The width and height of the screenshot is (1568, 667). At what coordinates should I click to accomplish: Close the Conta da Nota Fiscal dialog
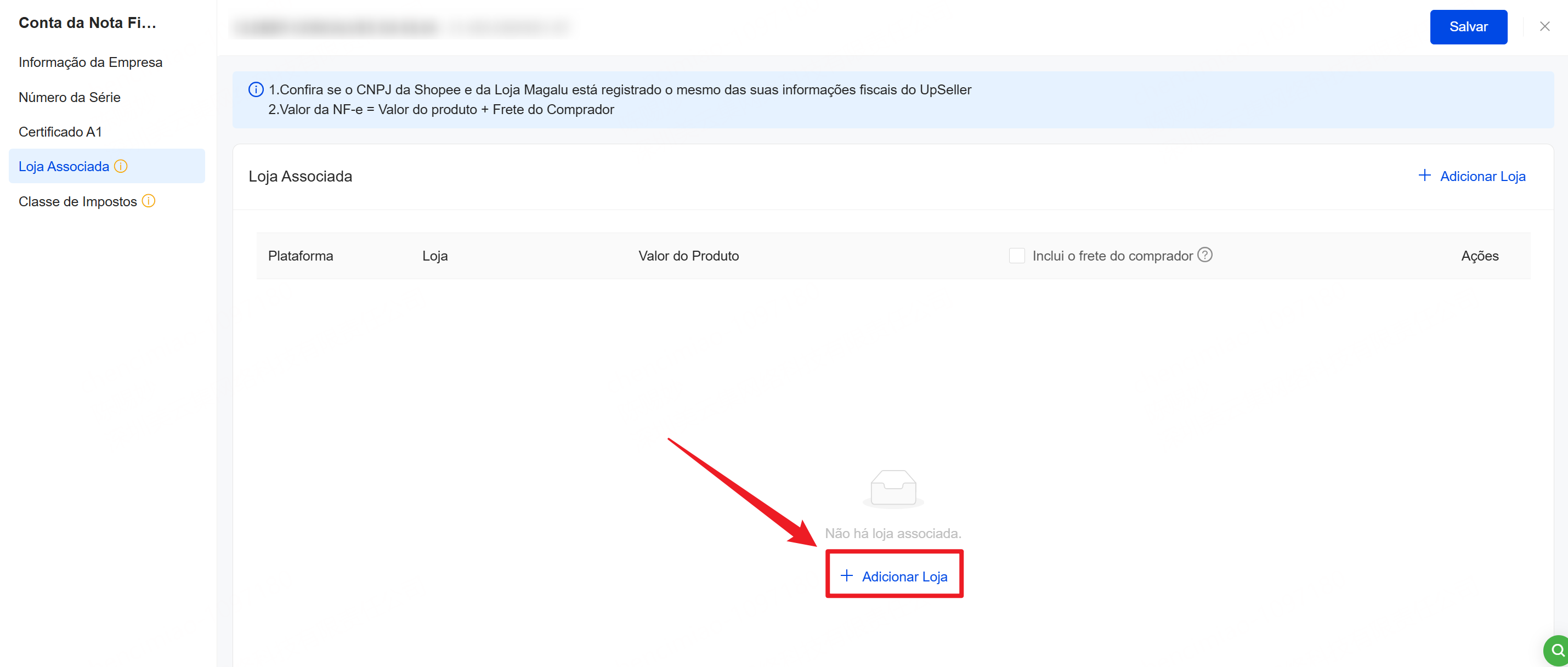point(1544,26)
